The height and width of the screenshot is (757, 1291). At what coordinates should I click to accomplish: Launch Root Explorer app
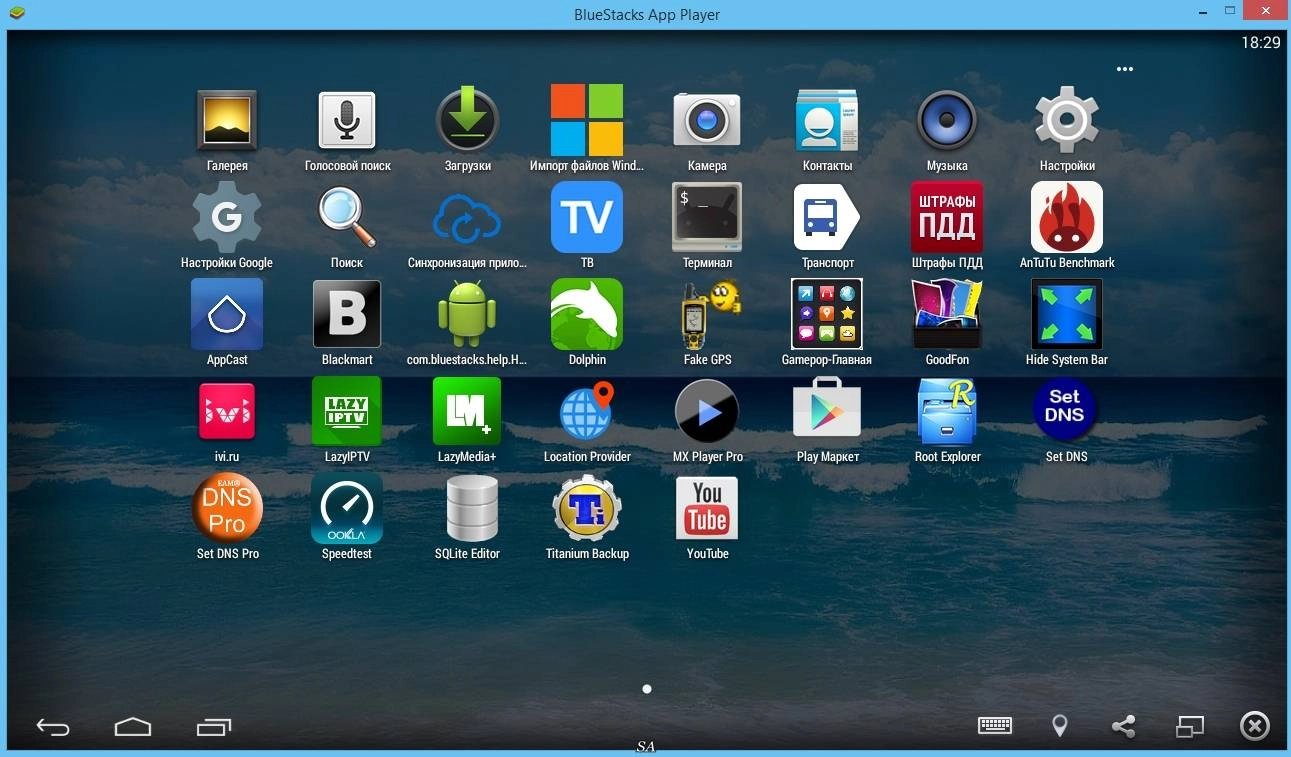pyautogui.click(x=947, y=411)
